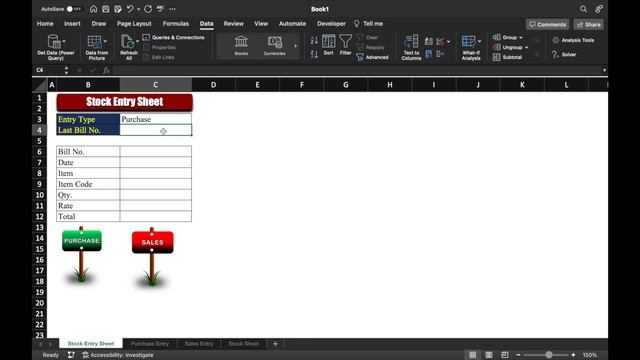The image size is (640, 360).
Task: Switch to the Stock Sheet tab
Action: click(x=243, y=344)
